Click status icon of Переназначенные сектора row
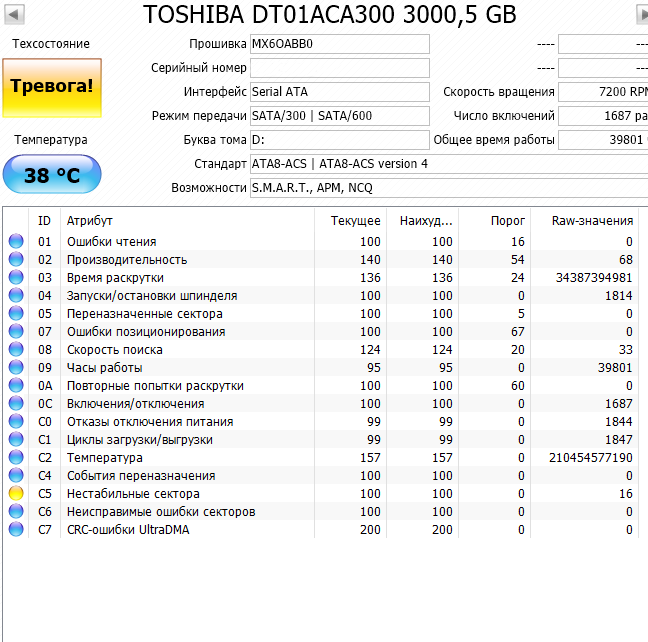Viewport: 648px width, 642px height. pos(16,313)
